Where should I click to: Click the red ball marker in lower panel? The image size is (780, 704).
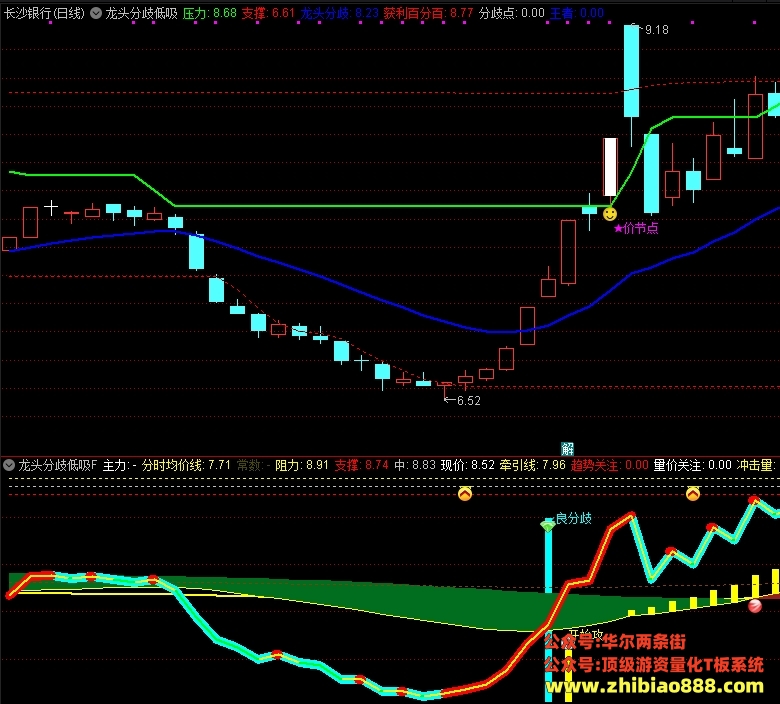pyautogui.click(x=755, y=606)
